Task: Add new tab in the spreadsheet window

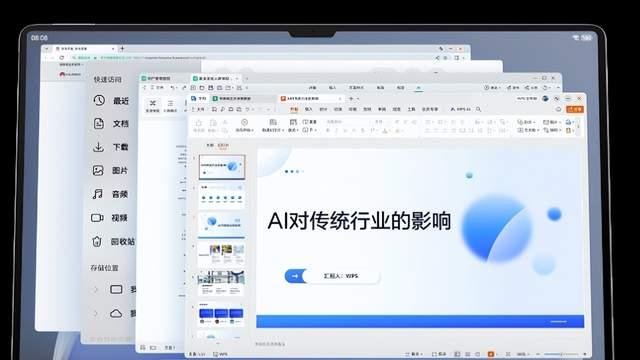Action: point(246,78)
